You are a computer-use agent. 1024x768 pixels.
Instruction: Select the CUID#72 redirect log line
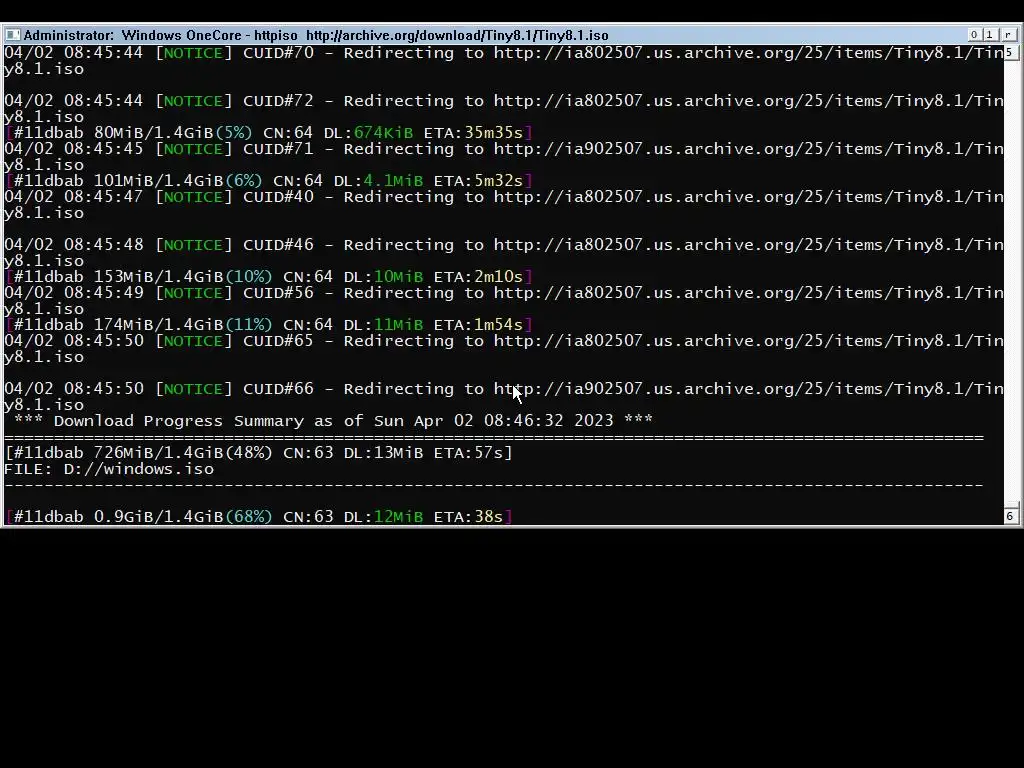tap(504, 109)
